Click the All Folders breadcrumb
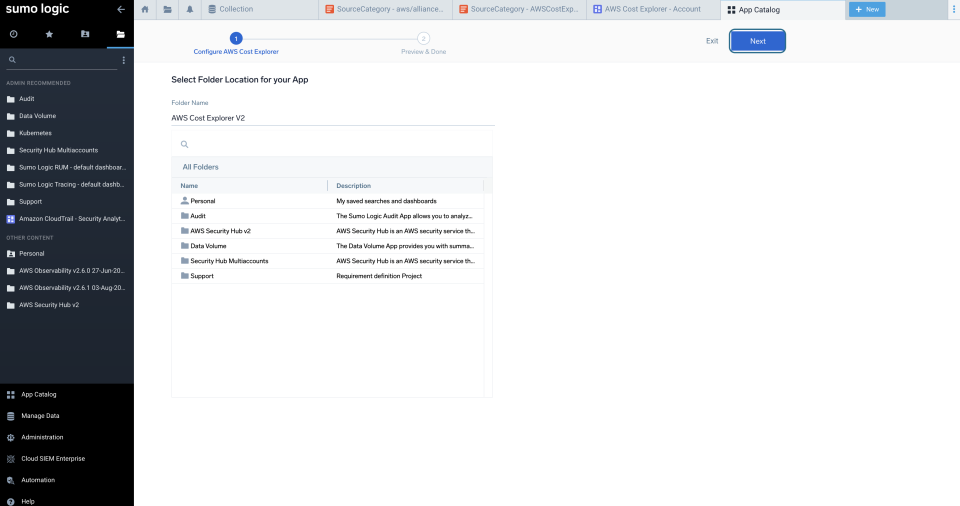This screenshot has width=960, height=506. 200,167
